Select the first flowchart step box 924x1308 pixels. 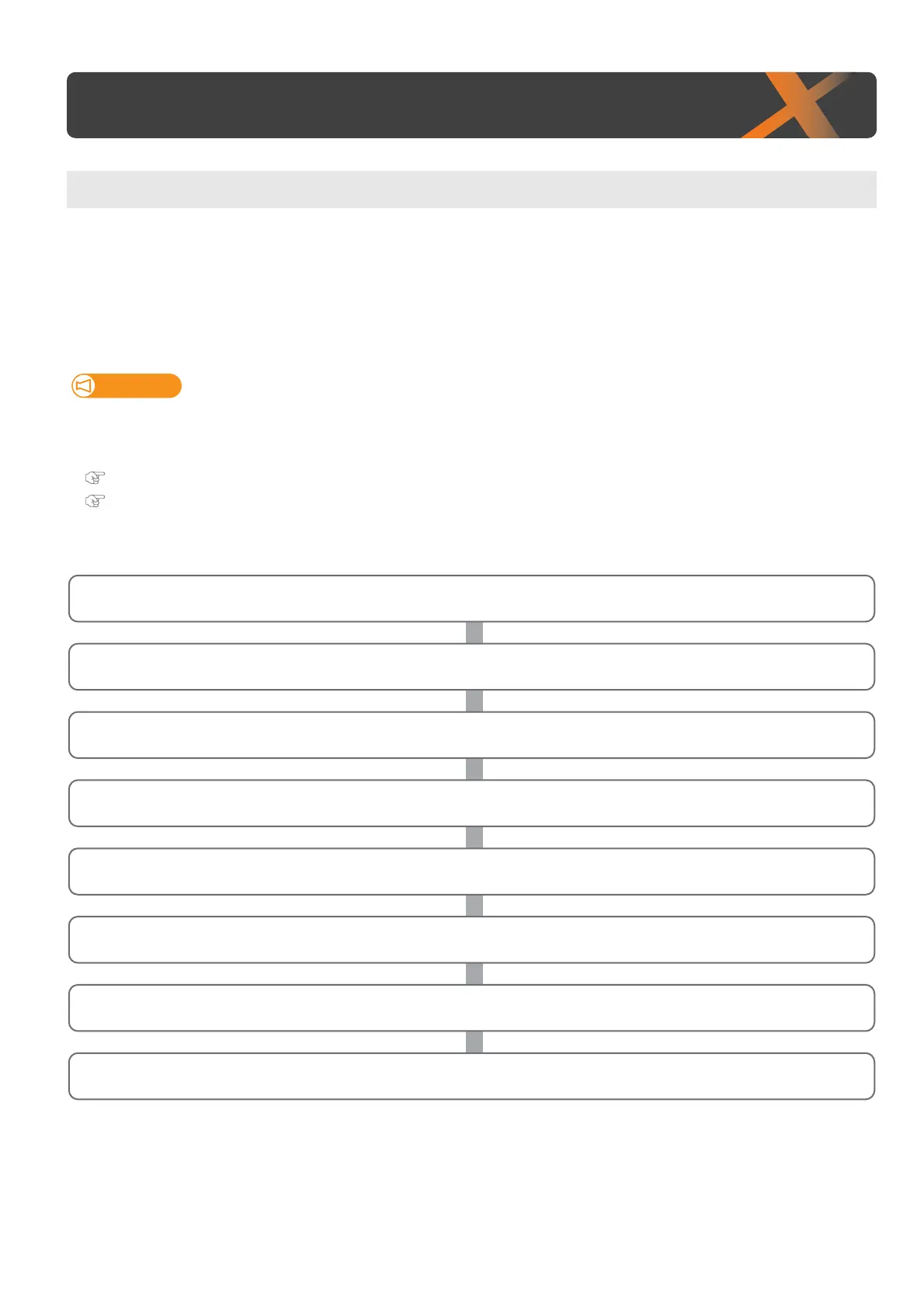click(471, 599)
